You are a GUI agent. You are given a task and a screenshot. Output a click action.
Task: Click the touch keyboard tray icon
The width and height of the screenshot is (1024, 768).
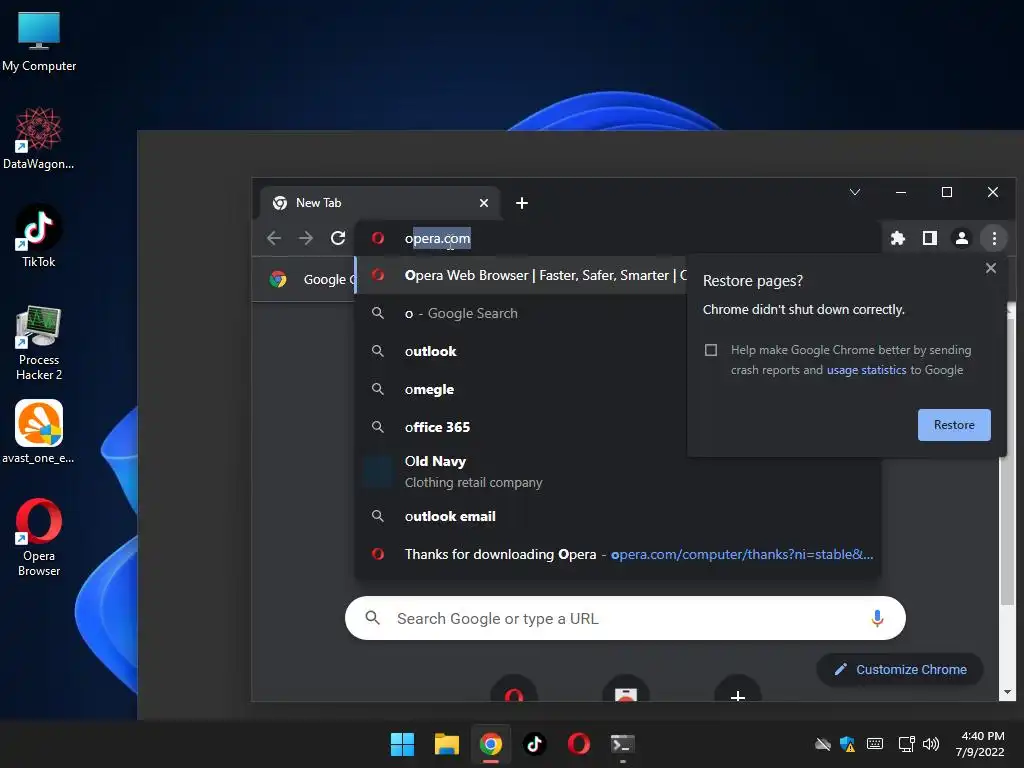875,744
